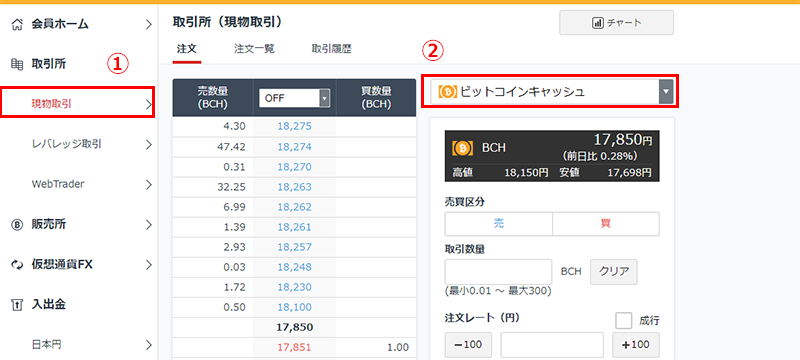Select 売 sell option

498,224
